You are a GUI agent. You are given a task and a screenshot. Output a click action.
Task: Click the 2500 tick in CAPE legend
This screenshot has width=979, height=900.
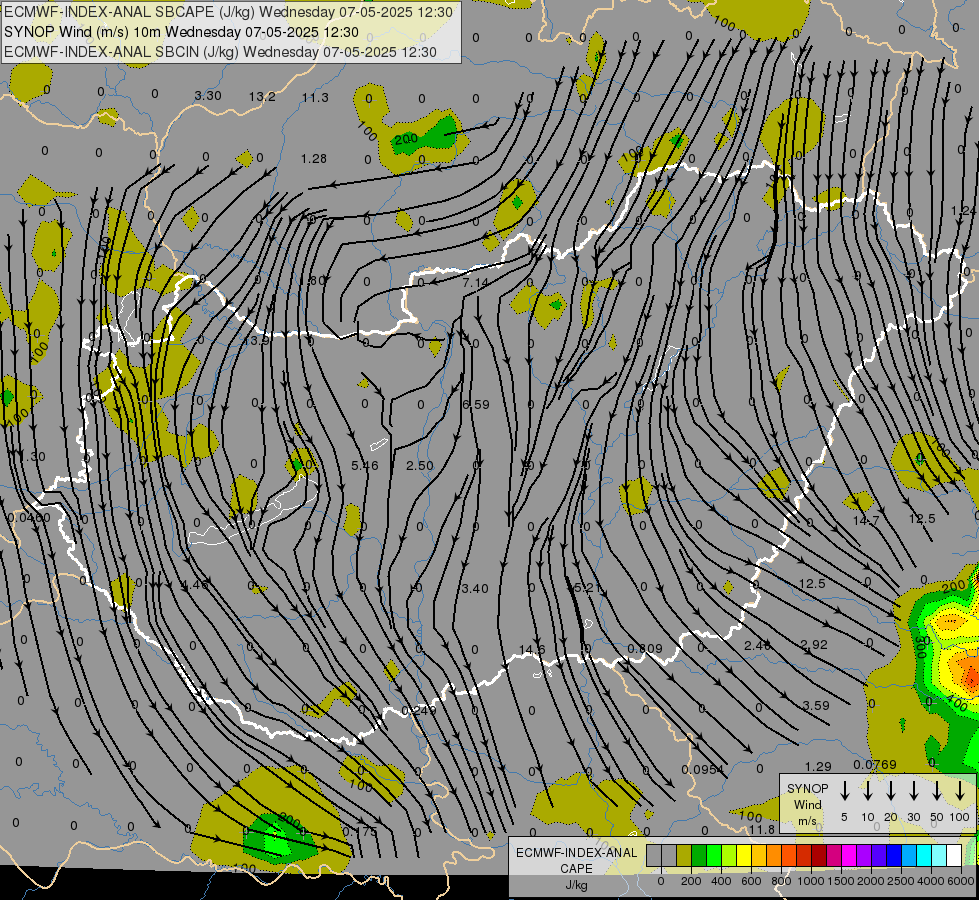(x=901, y=881)
